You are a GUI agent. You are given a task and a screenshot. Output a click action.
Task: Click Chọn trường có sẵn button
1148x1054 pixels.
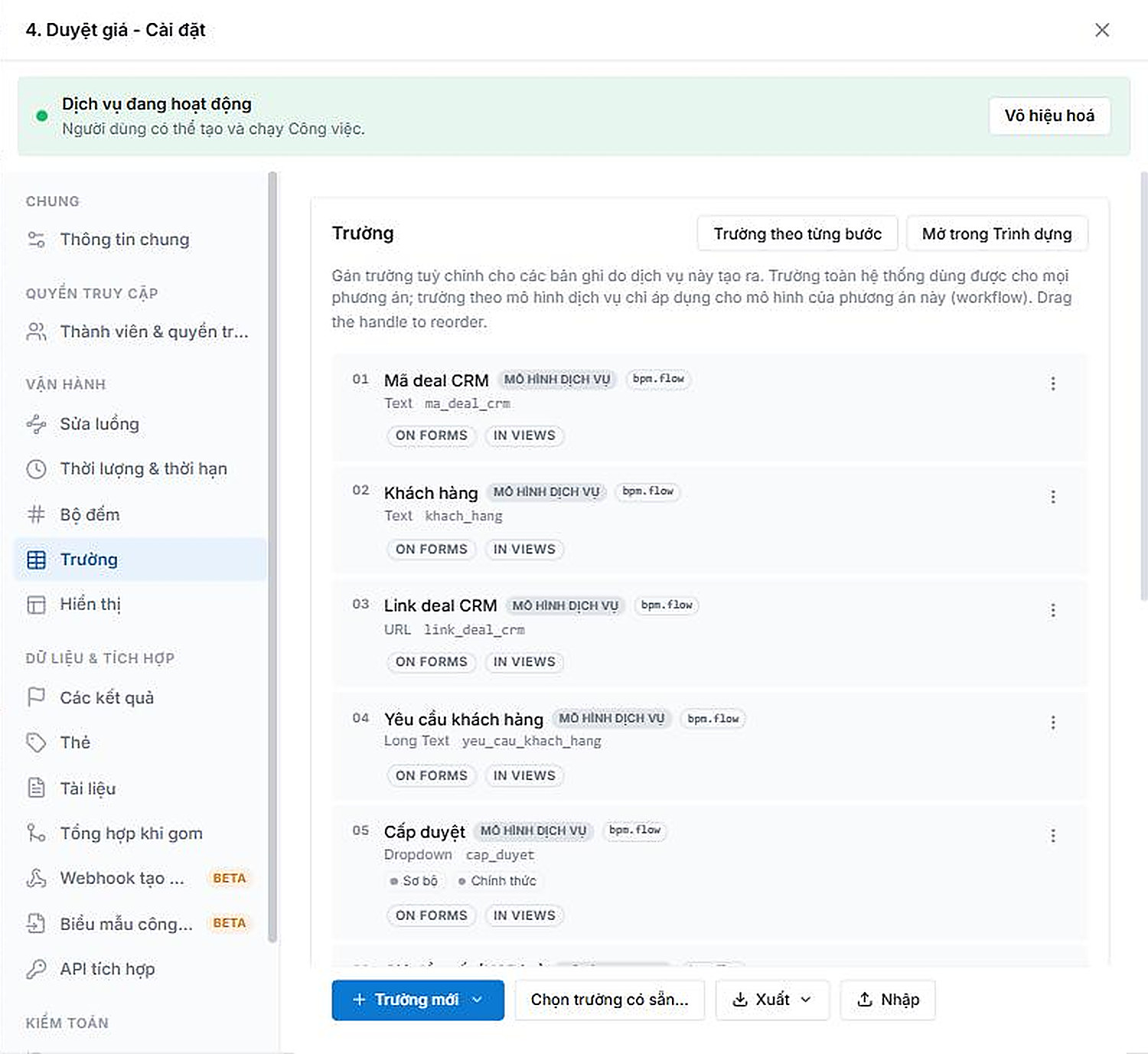coord(609,1000)
